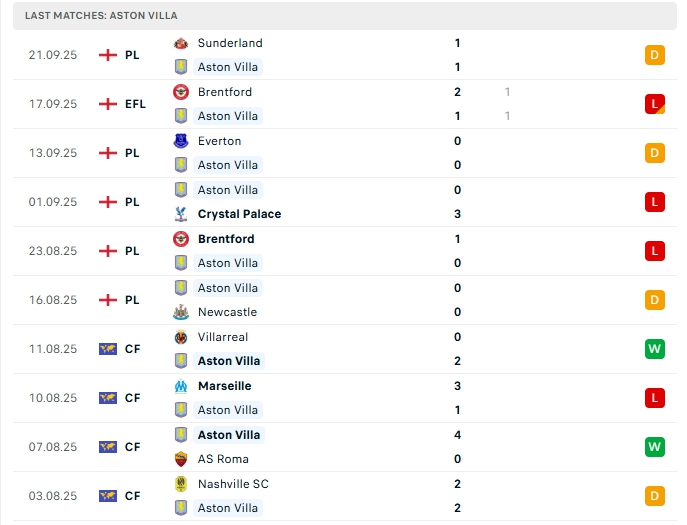This screenshot has height=525, width=687.
Task: Click the win badge for Villarreal match
Action: pos(655,349)
